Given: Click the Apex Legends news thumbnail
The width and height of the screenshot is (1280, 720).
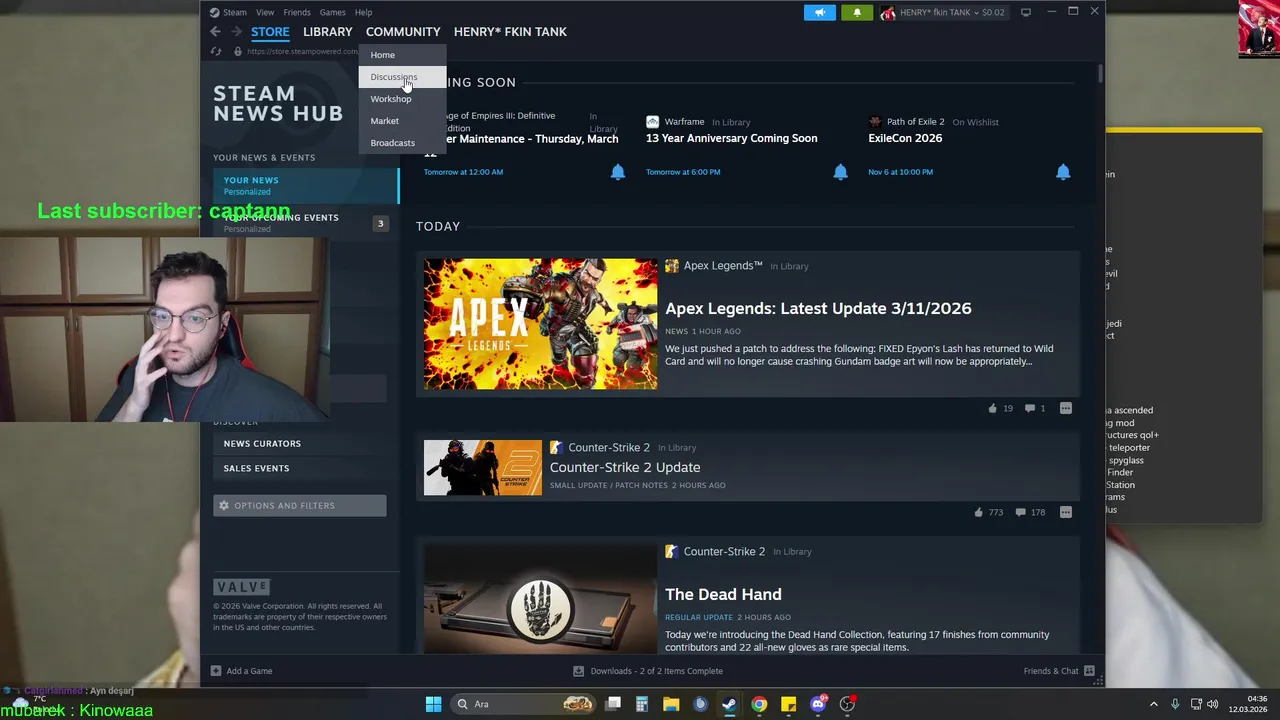Looking at the screenshot, I should [x=540, y=324].
